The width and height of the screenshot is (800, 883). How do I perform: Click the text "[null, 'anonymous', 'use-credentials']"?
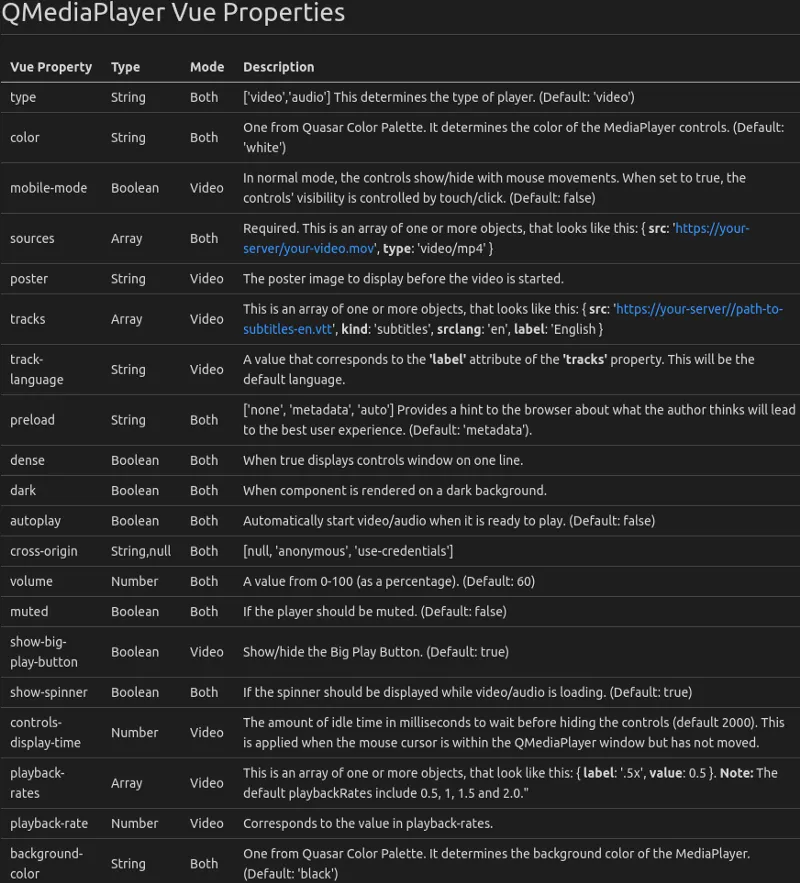click(x=348, y=551)
